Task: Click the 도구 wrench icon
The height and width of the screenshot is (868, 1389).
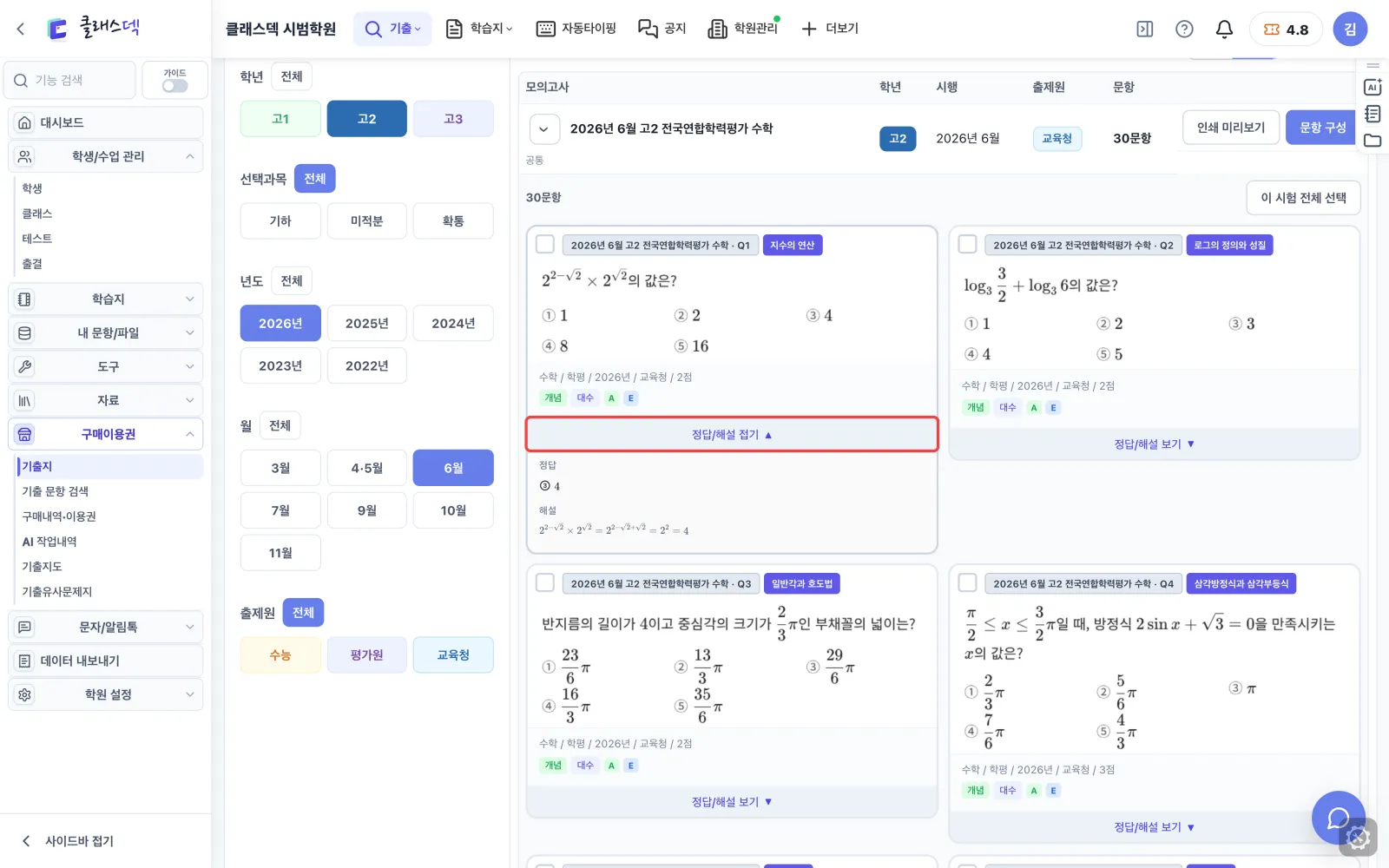Action: click(x=24, y=366)
